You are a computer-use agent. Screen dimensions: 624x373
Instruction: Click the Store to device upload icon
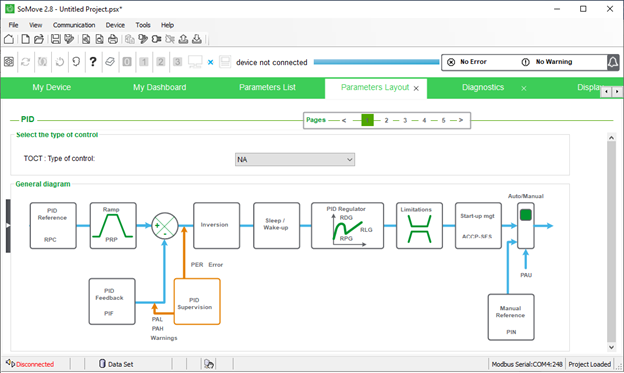pos(183,39)
